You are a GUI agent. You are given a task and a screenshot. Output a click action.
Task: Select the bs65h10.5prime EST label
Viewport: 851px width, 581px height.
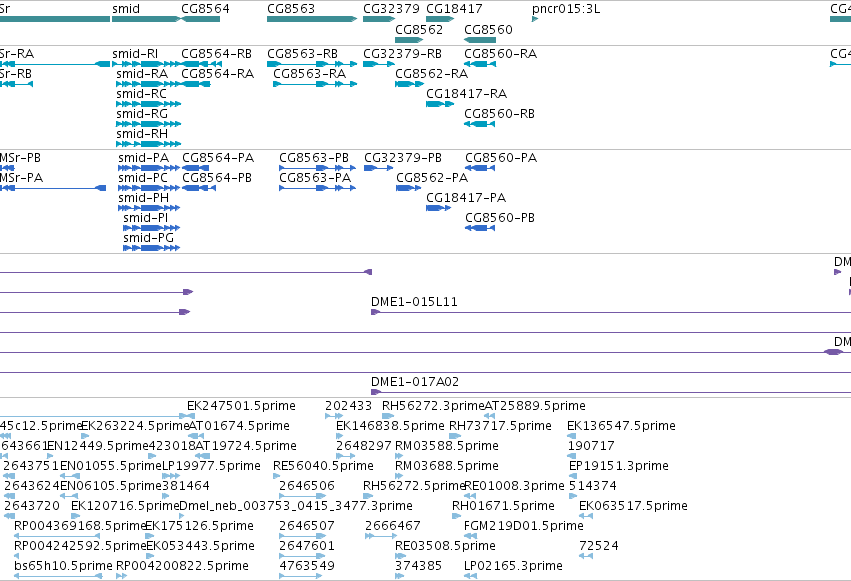[63, 566]
